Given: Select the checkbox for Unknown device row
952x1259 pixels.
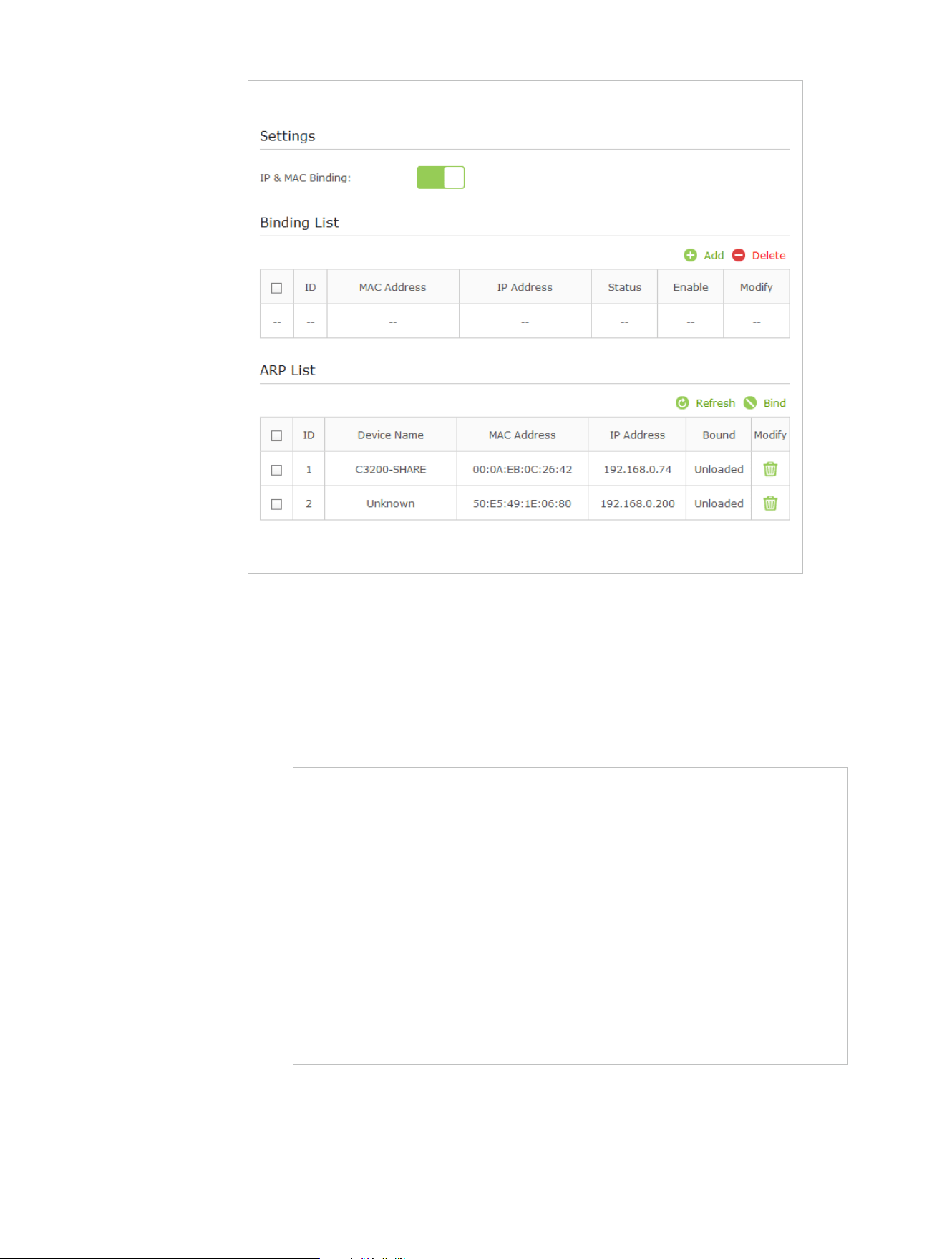Looking at the screenshot, I should click(276, 504).
